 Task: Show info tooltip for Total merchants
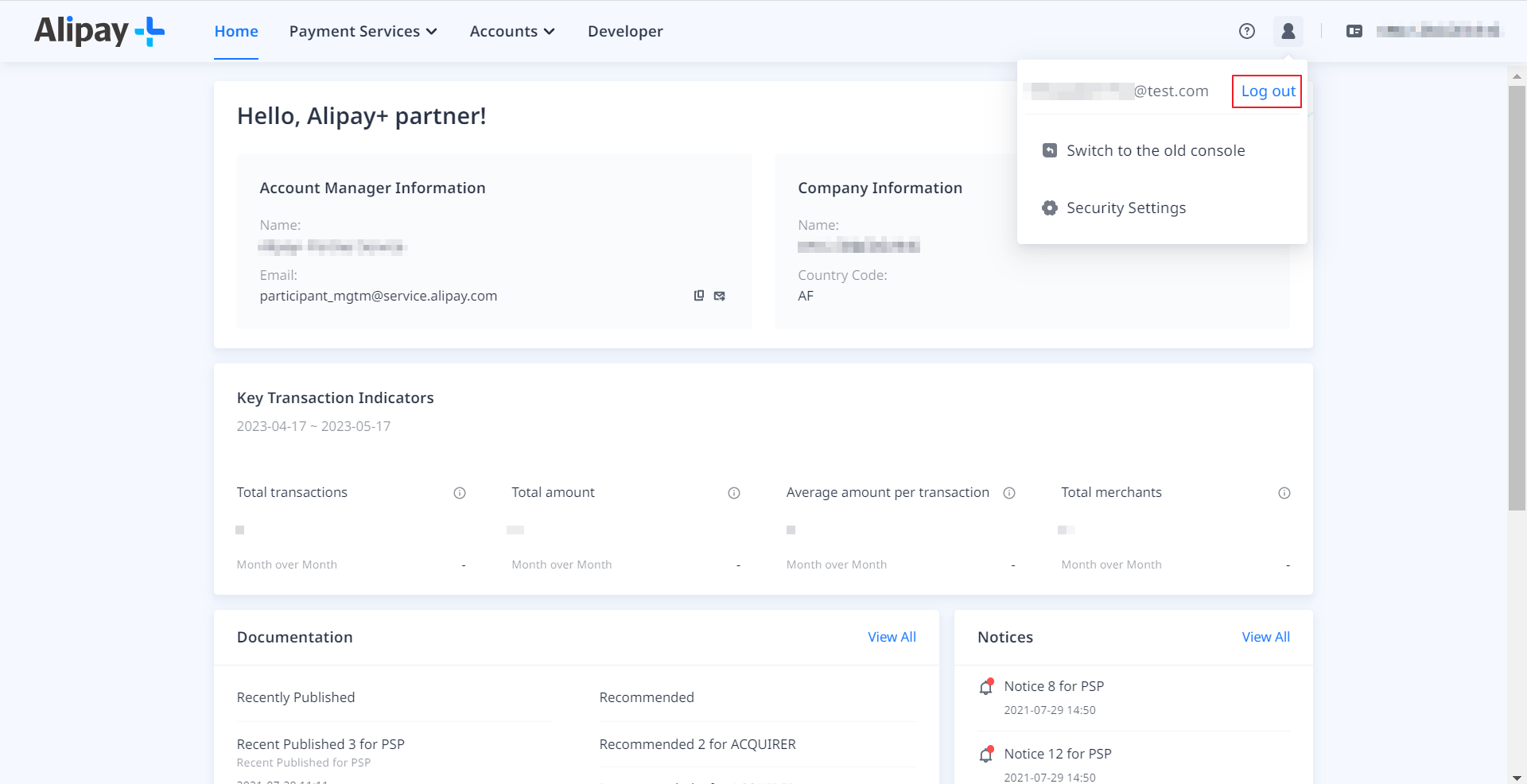click(1284, 493)
